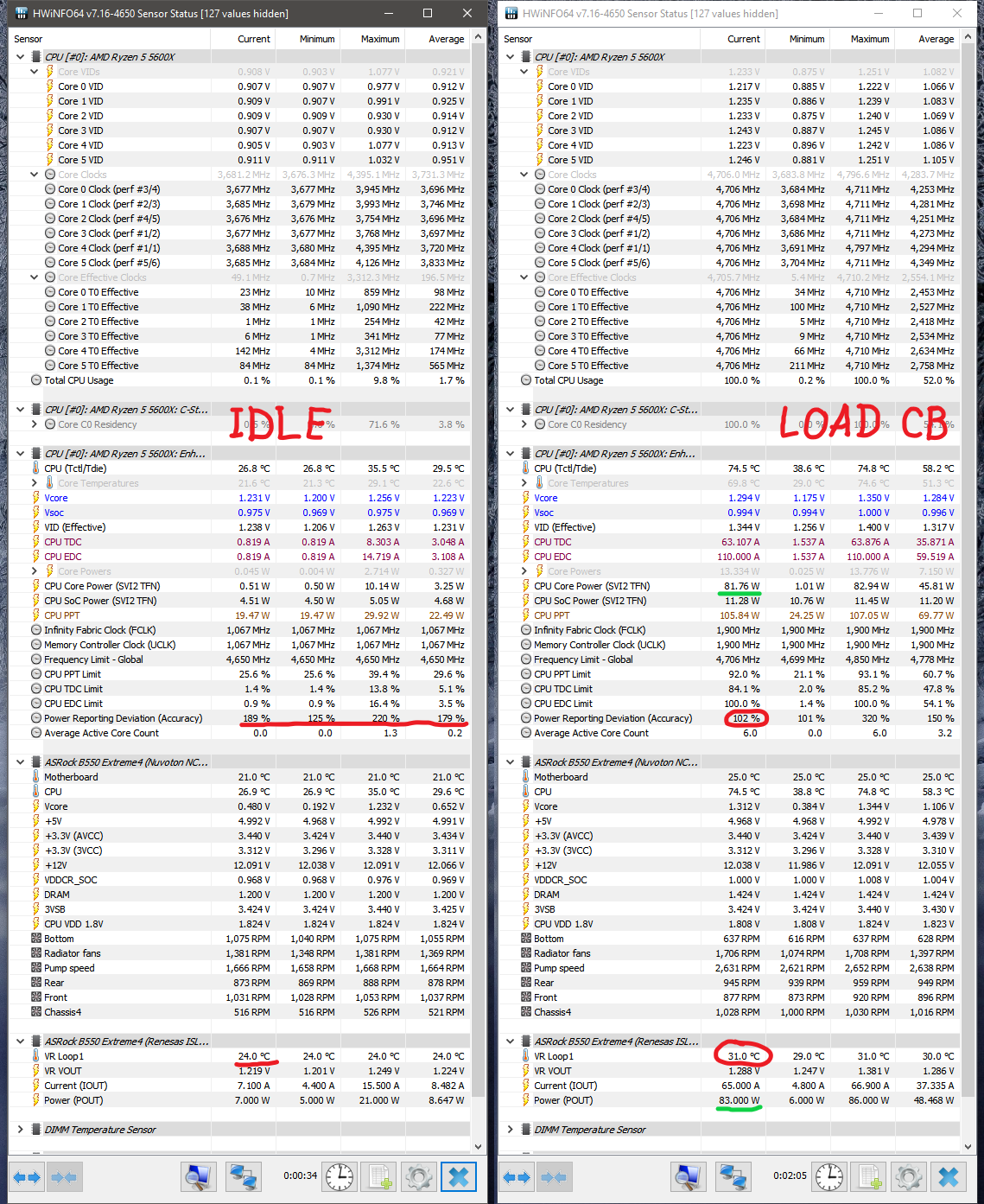Expand Core Temperatures in left window
Viewport: 984px width, 1204px height.
pos(34,483)
